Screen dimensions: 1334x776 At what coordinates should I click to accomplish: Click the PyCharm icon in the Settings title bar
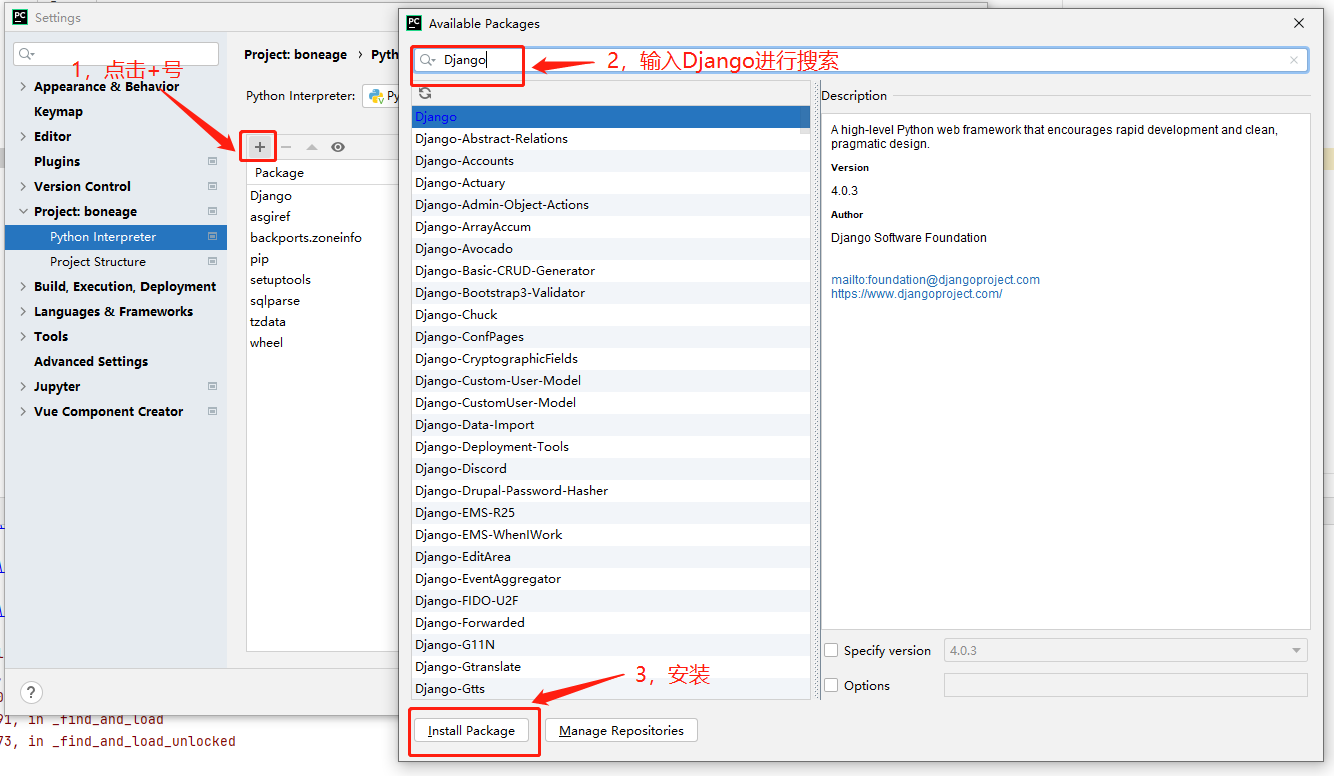pyautogui.click(x=20, y=17)
